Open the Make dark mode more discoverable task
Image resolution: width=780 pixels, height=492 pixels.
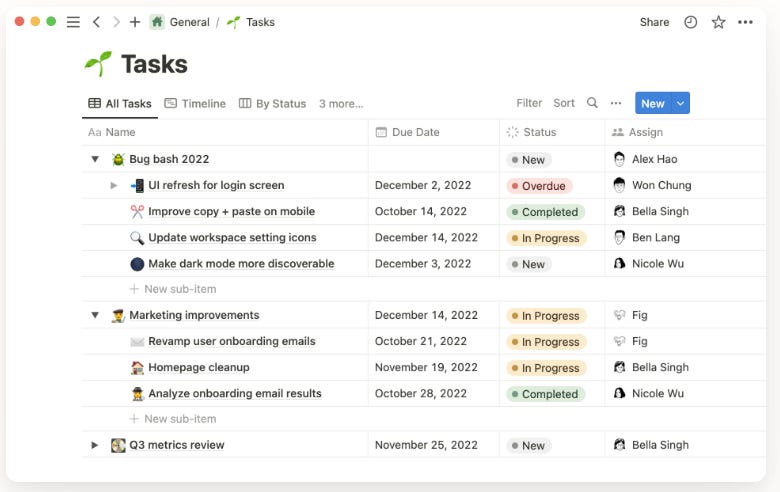click(x=241, y=264)
